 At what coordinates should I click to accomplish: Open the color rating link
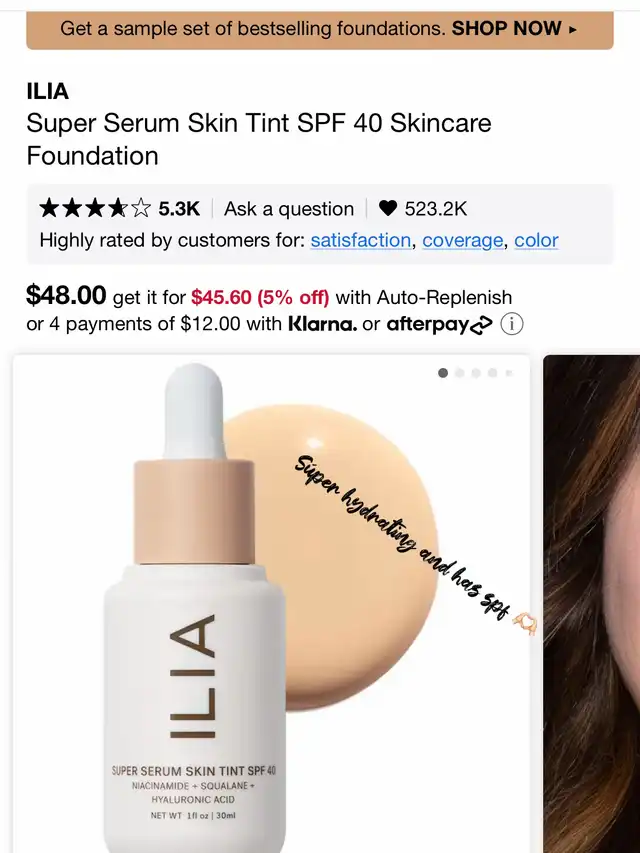537,240
